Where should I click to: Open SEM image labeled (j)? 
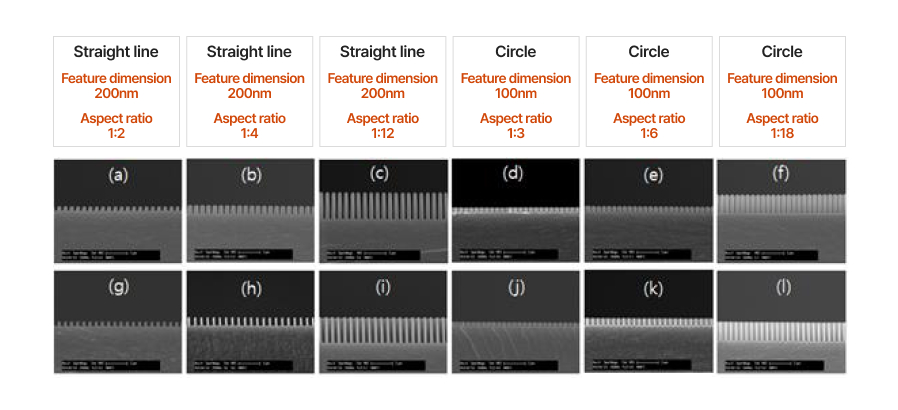516,322
